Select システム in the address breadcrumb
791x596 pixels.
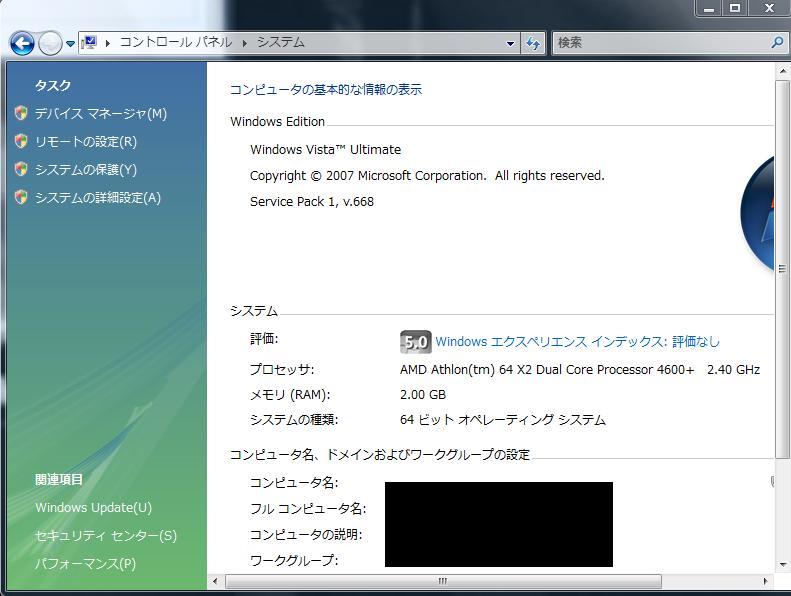[x=281, y=42]
